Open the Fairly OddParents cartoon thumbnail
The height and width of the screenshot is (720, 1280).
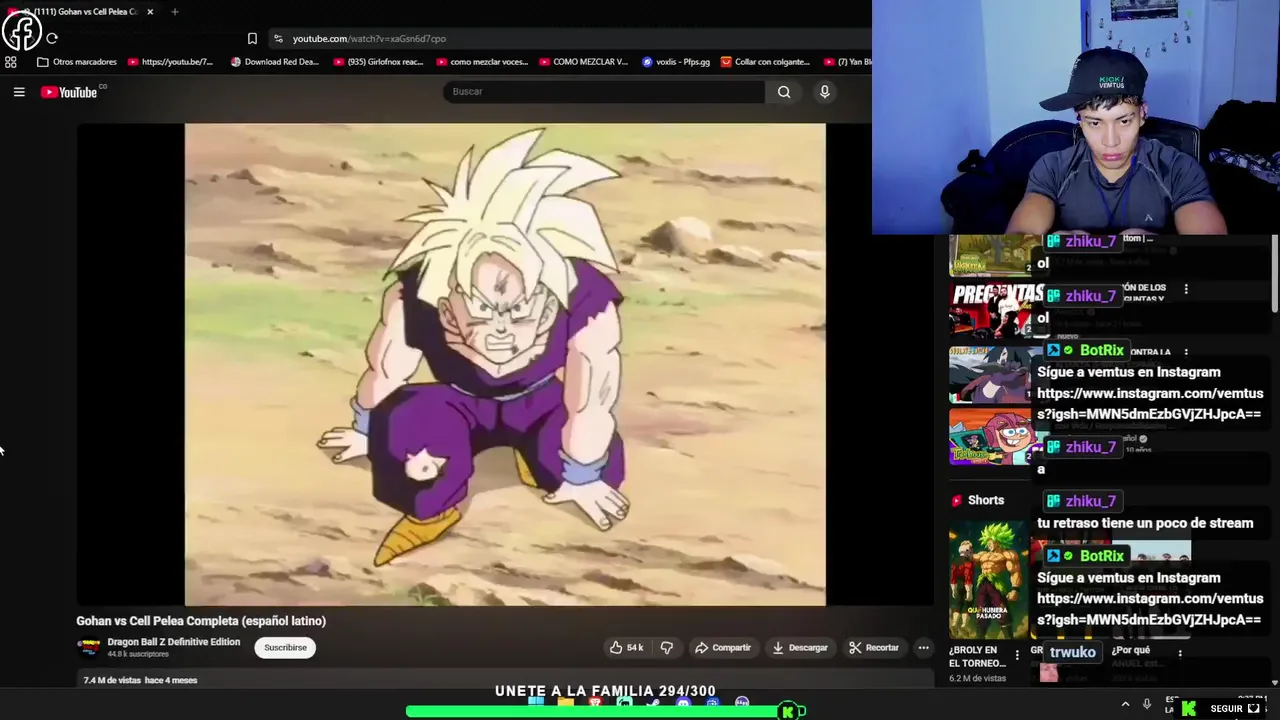pos(991,436)
